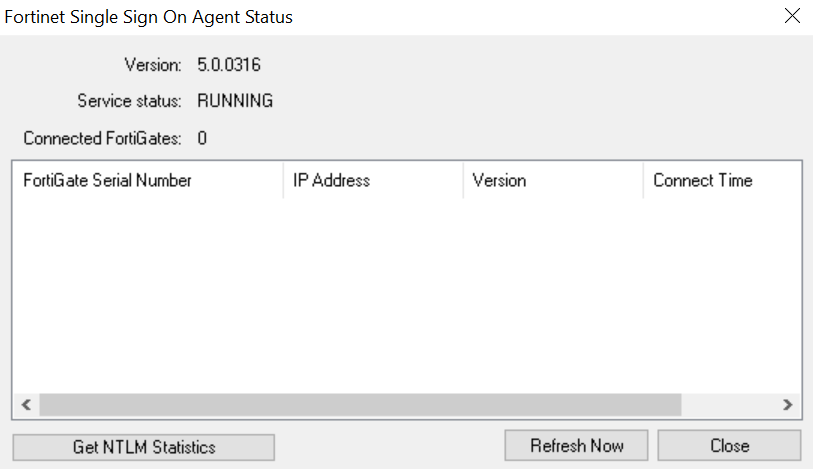Close the dialog with the X icon
Viewport: 813px width, 469px height.
click(x=792, y=16)
